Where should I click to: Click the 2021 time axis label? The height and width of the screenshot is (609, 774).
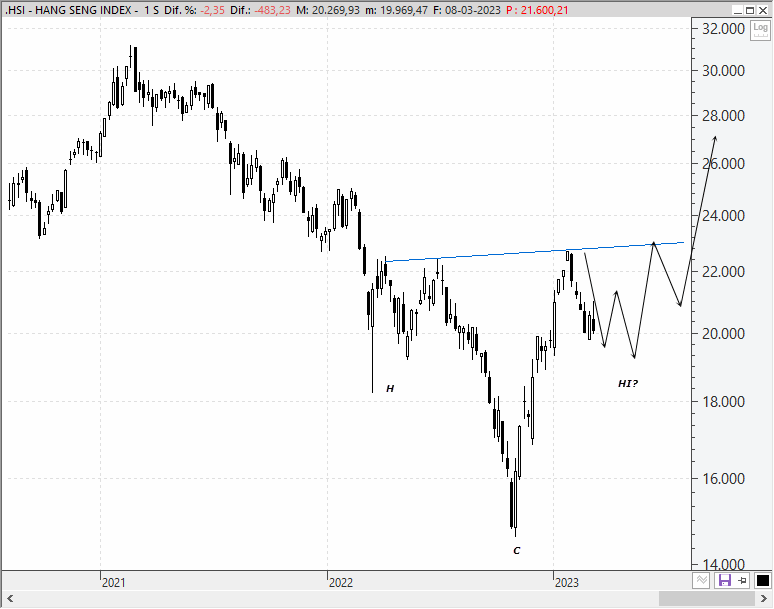coord(114,583)
